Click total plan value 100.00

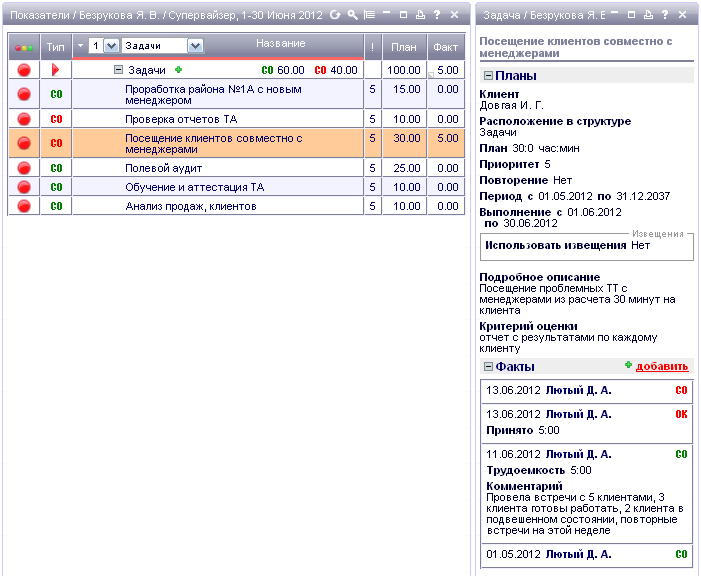coord(404,70)
